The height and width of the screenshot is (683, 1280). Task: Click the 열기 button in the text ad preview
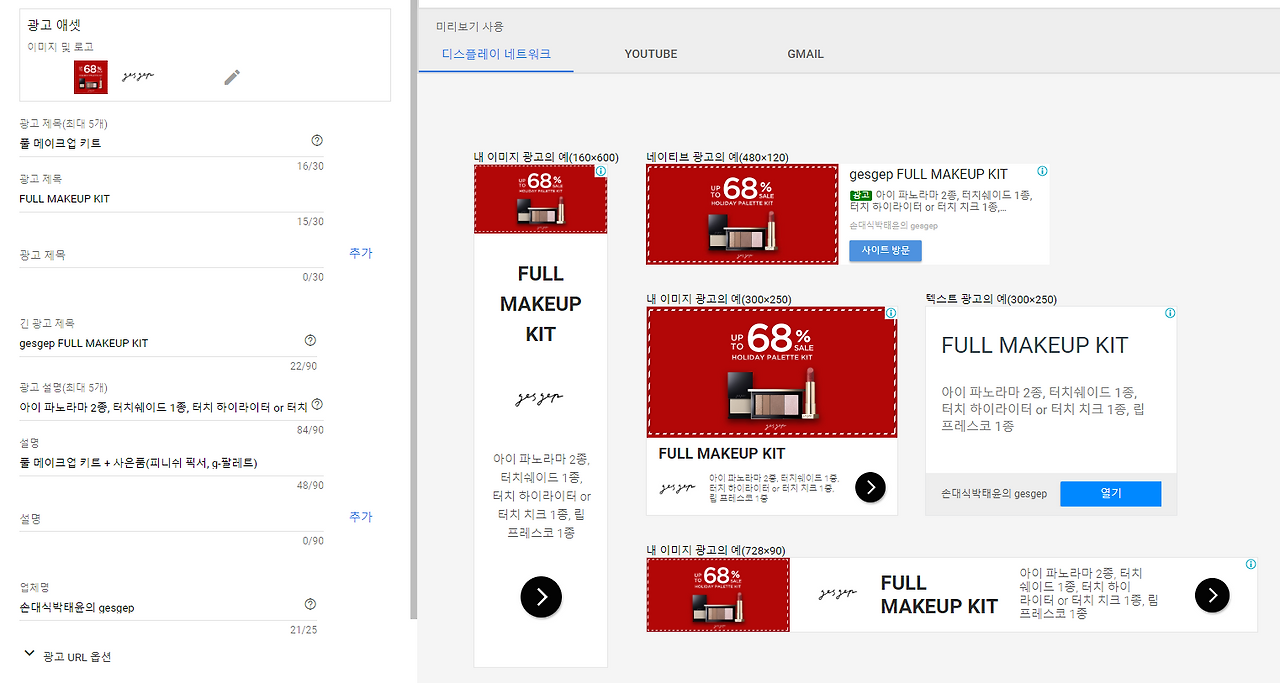click(1110, 493)
